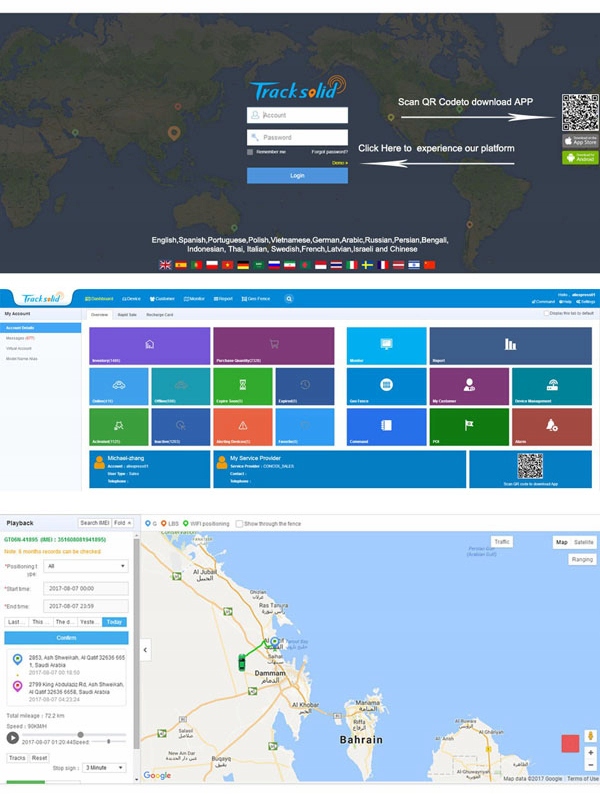Open the Inventory tile with house icon

149,346
